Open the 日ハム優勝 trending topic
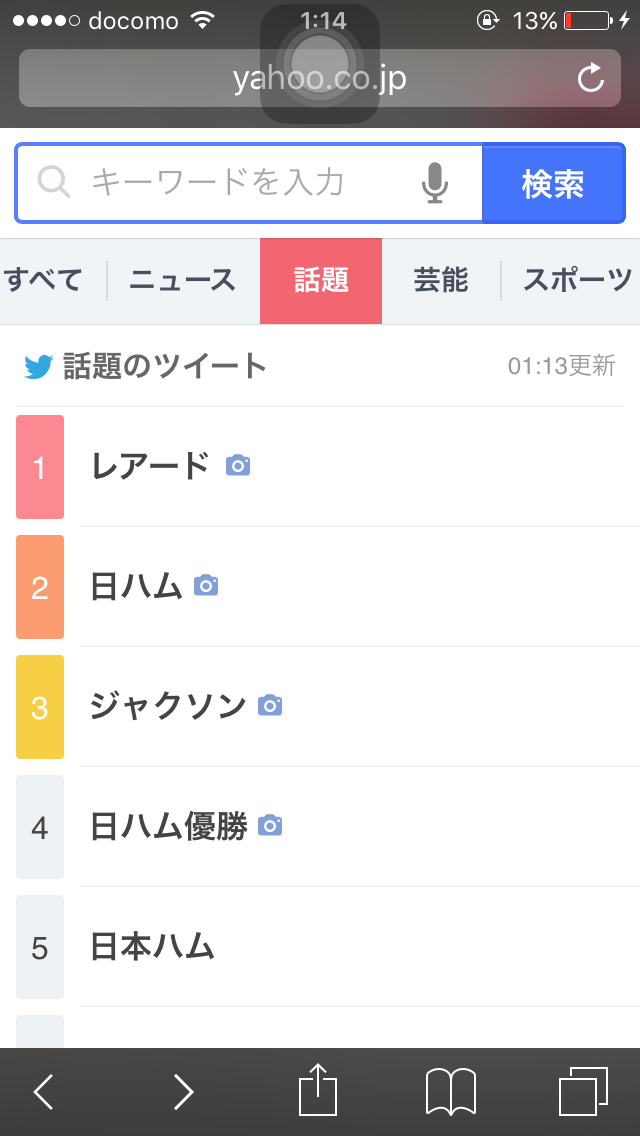This screenshot has height=1136, width=640. click(x=168, y=826)
